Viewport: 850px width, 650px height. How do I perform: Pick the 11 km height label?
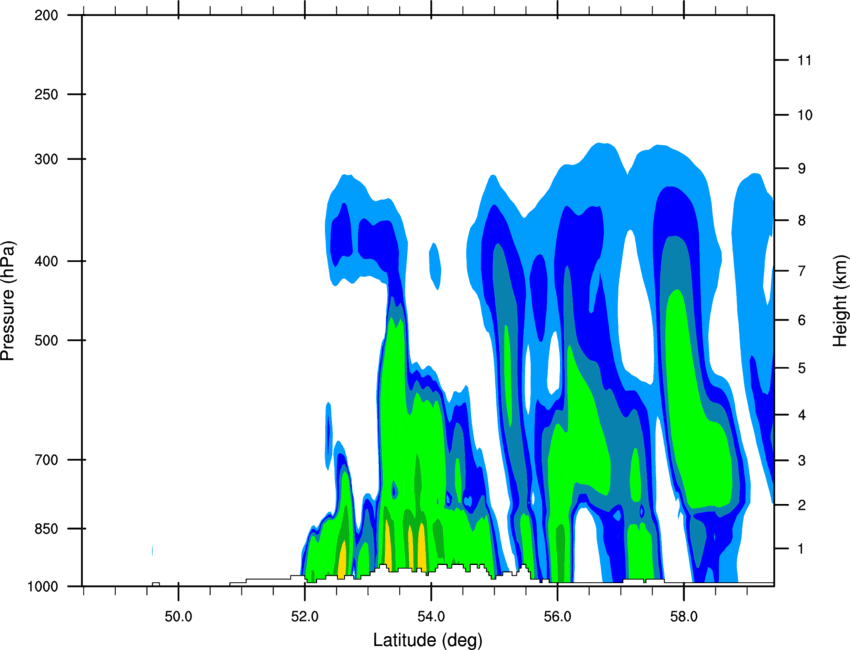click(804, 60)
